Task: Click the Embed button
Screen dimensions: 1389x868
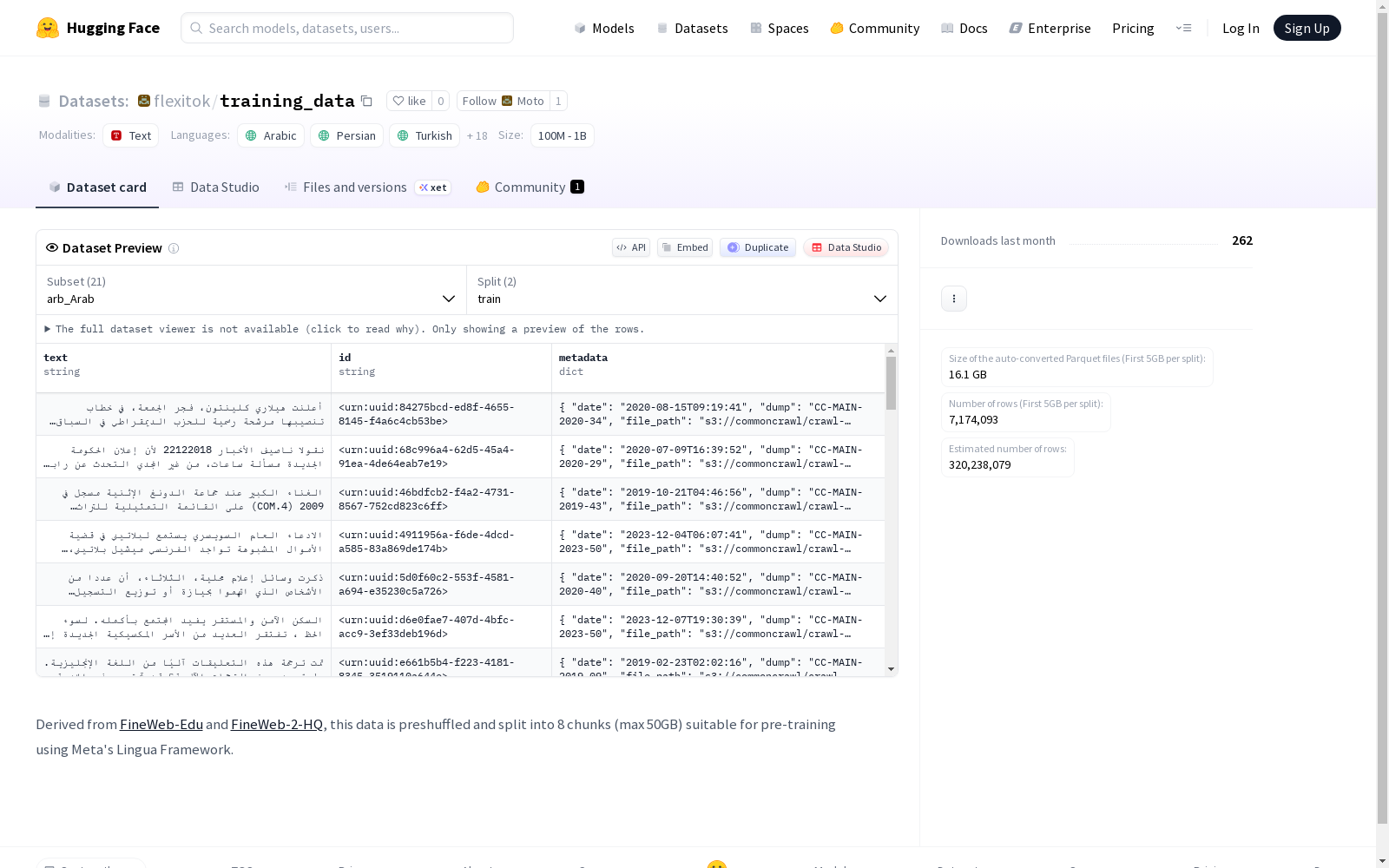Action: click(x=685, y=247)
